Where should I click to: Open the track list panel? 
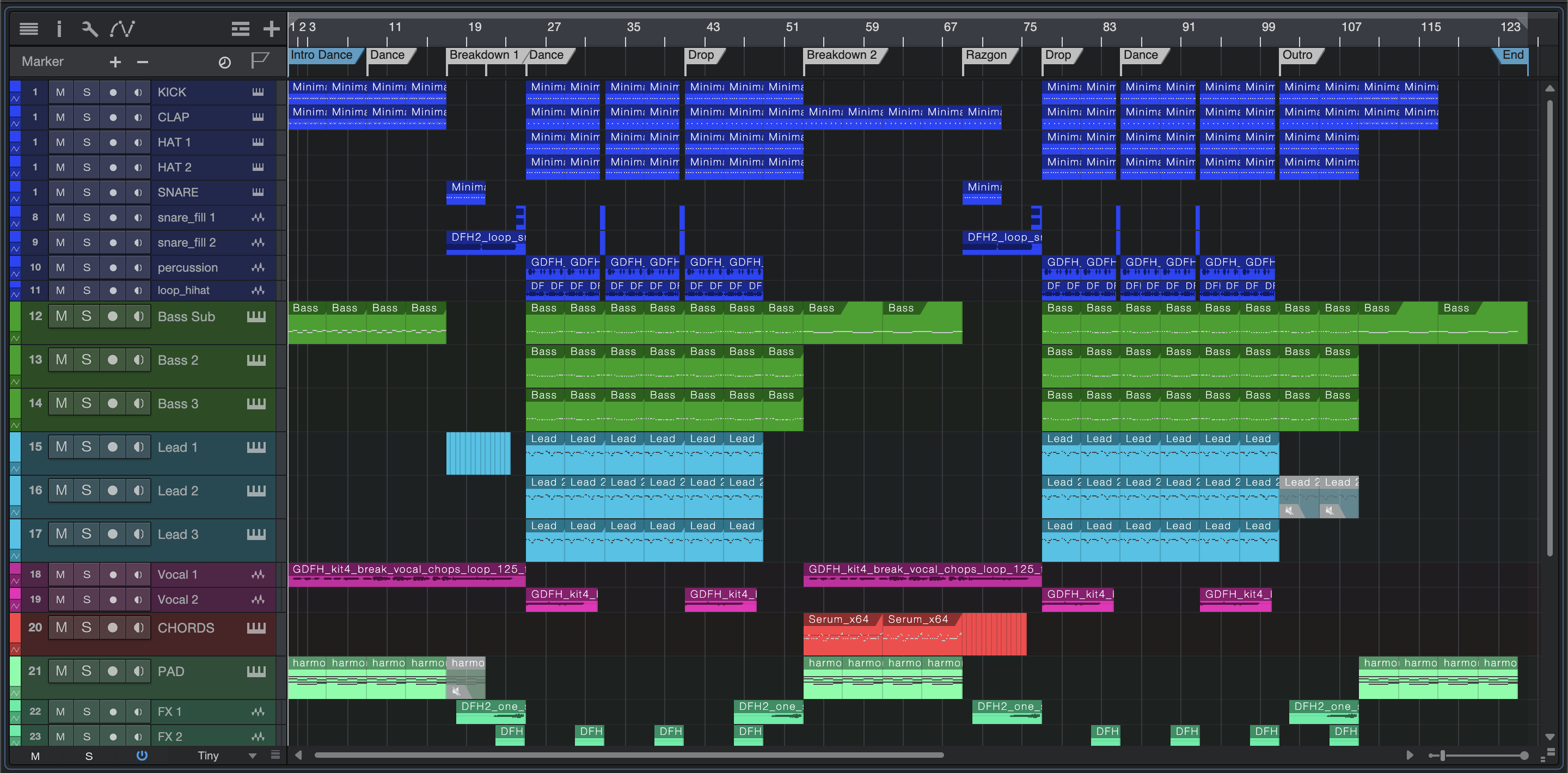[29, 28]
